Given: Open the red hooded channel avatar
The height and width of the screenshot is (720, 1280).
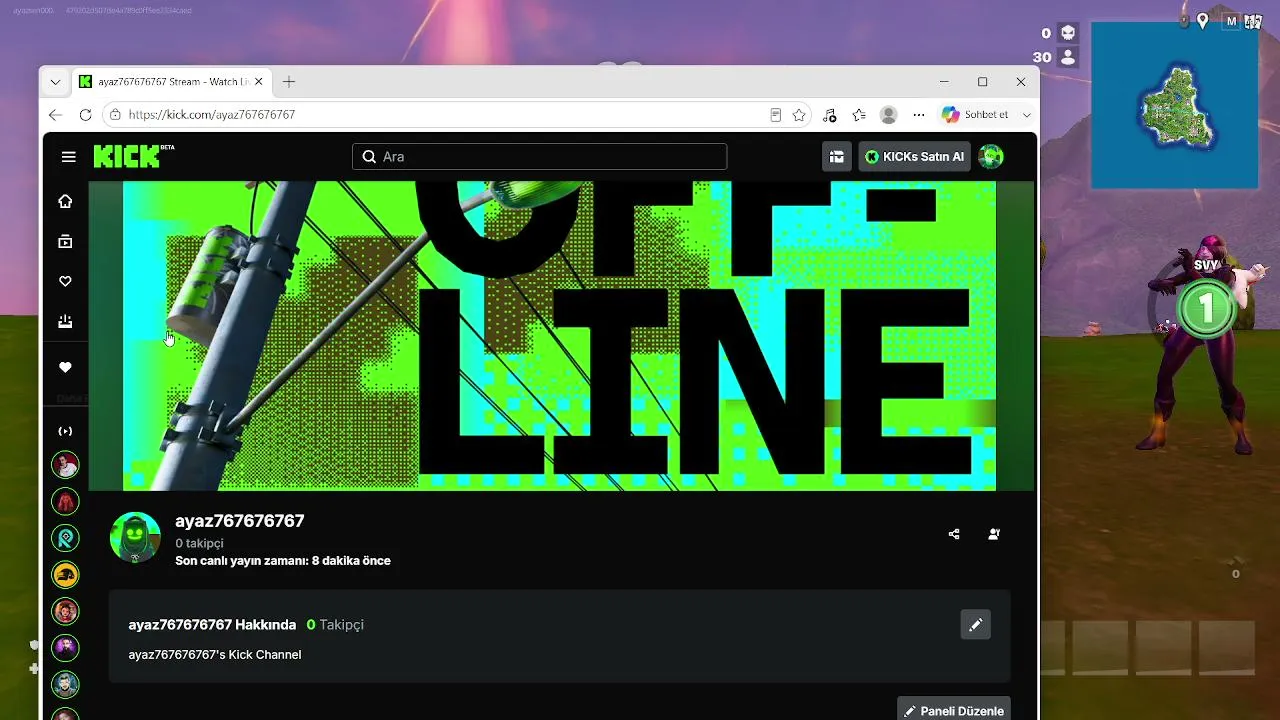Looking at the screenshot, I should [65, 501].
